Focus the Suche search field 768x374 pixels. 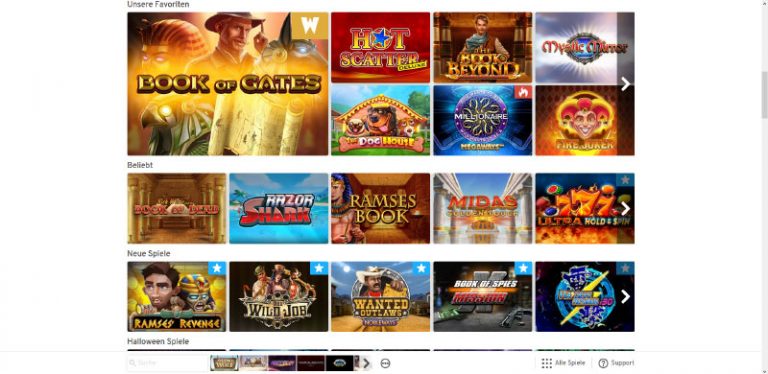(168, 363)
